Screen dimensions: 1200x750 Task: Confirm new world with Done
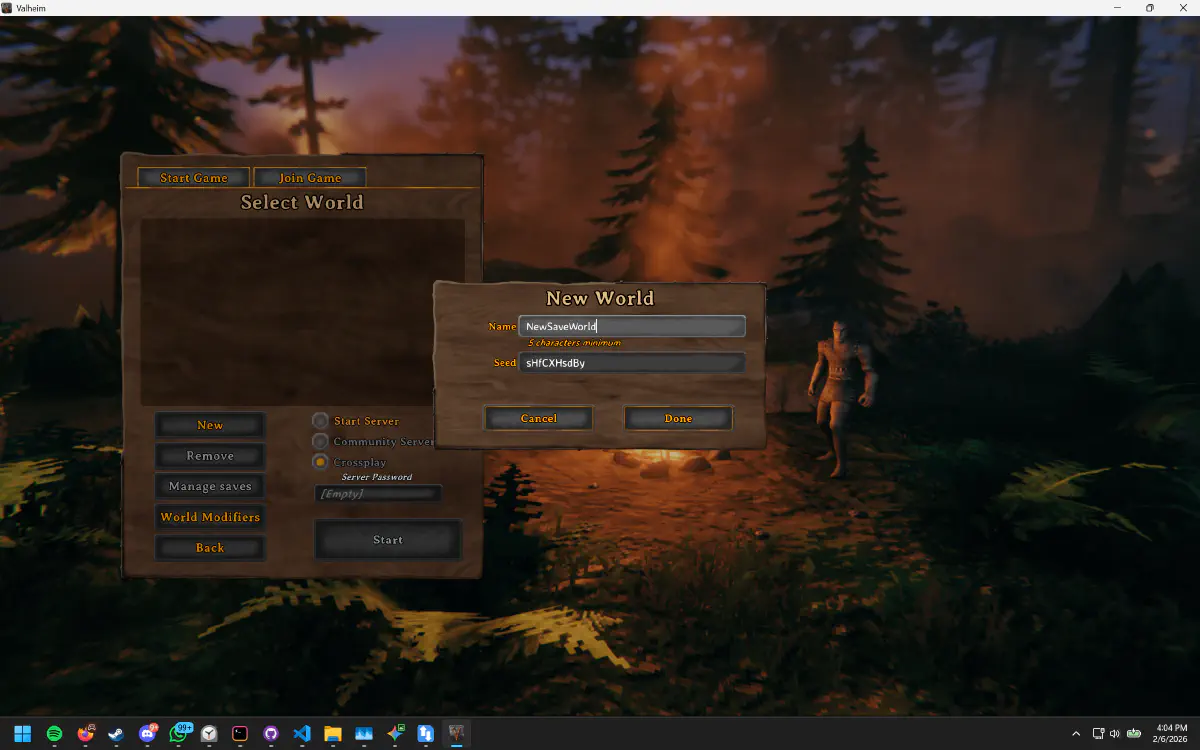coord(678,418)
